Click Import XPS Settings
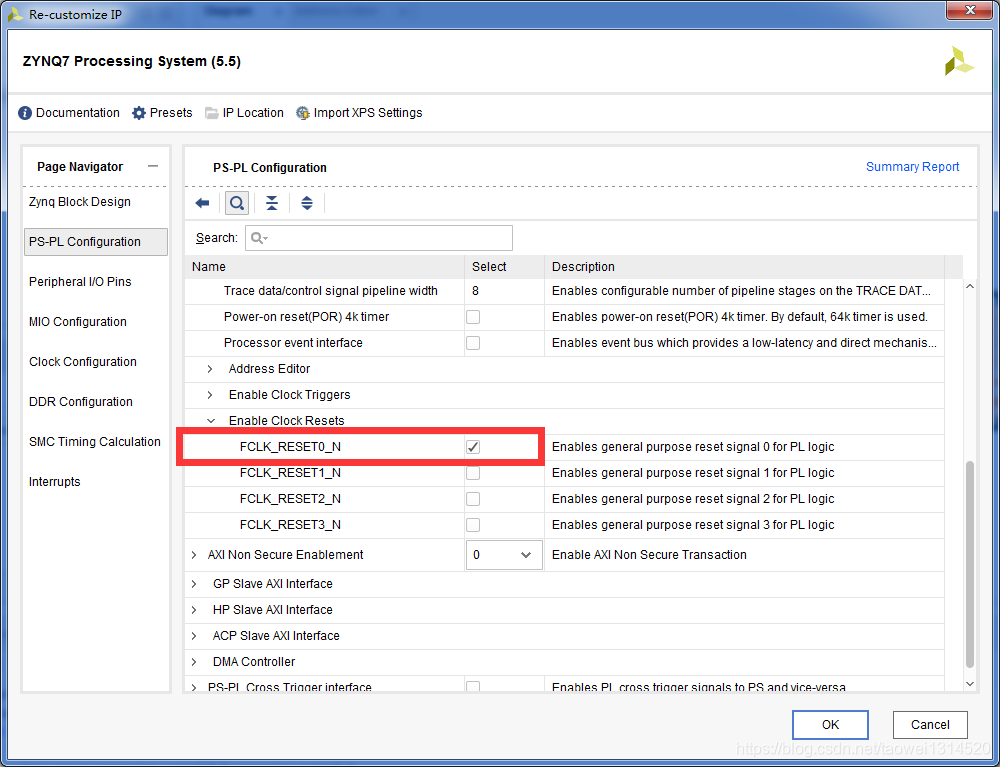1000x767 pixels. point(358,113)
